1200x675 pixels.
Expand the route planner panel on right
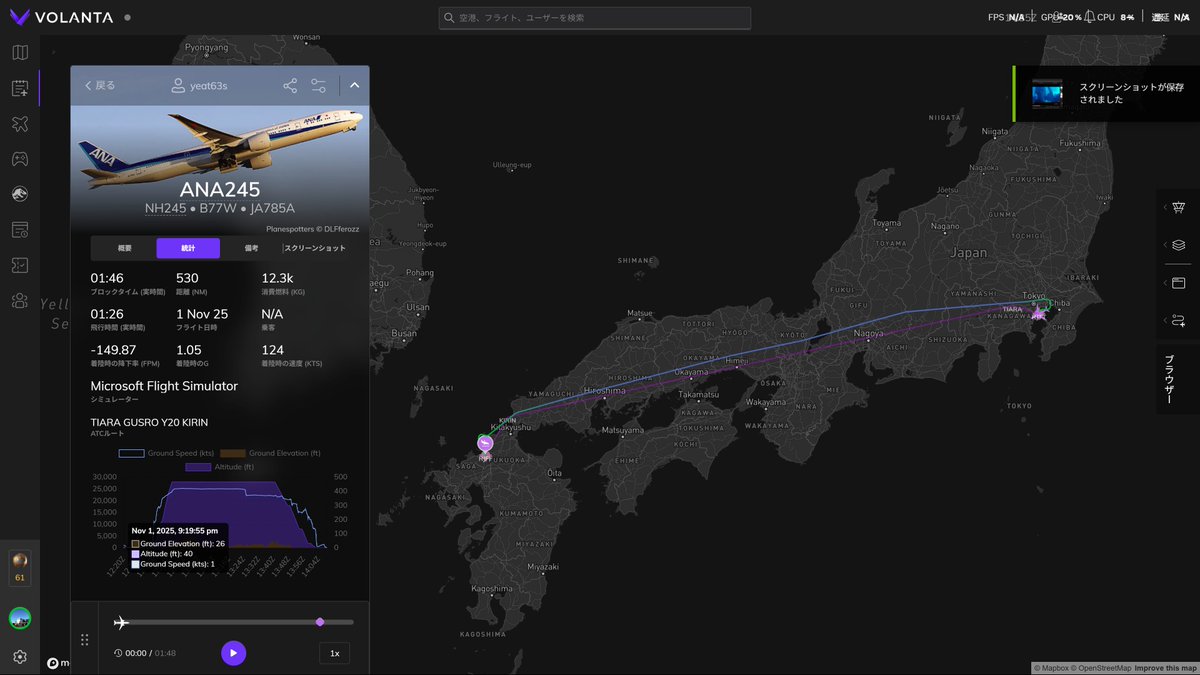click(1178, 320)
